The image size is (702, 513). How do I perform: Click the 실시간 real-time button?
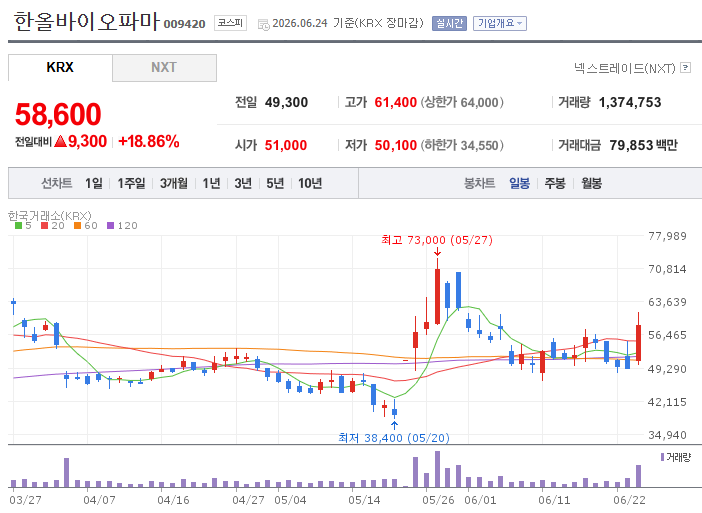coord(449,23)
